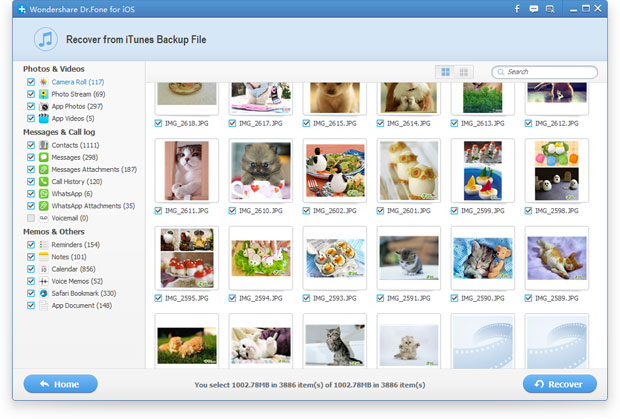Uncheck the Call History checkbox
This screenshot has height=419, width=620.
tap(31, 181)
